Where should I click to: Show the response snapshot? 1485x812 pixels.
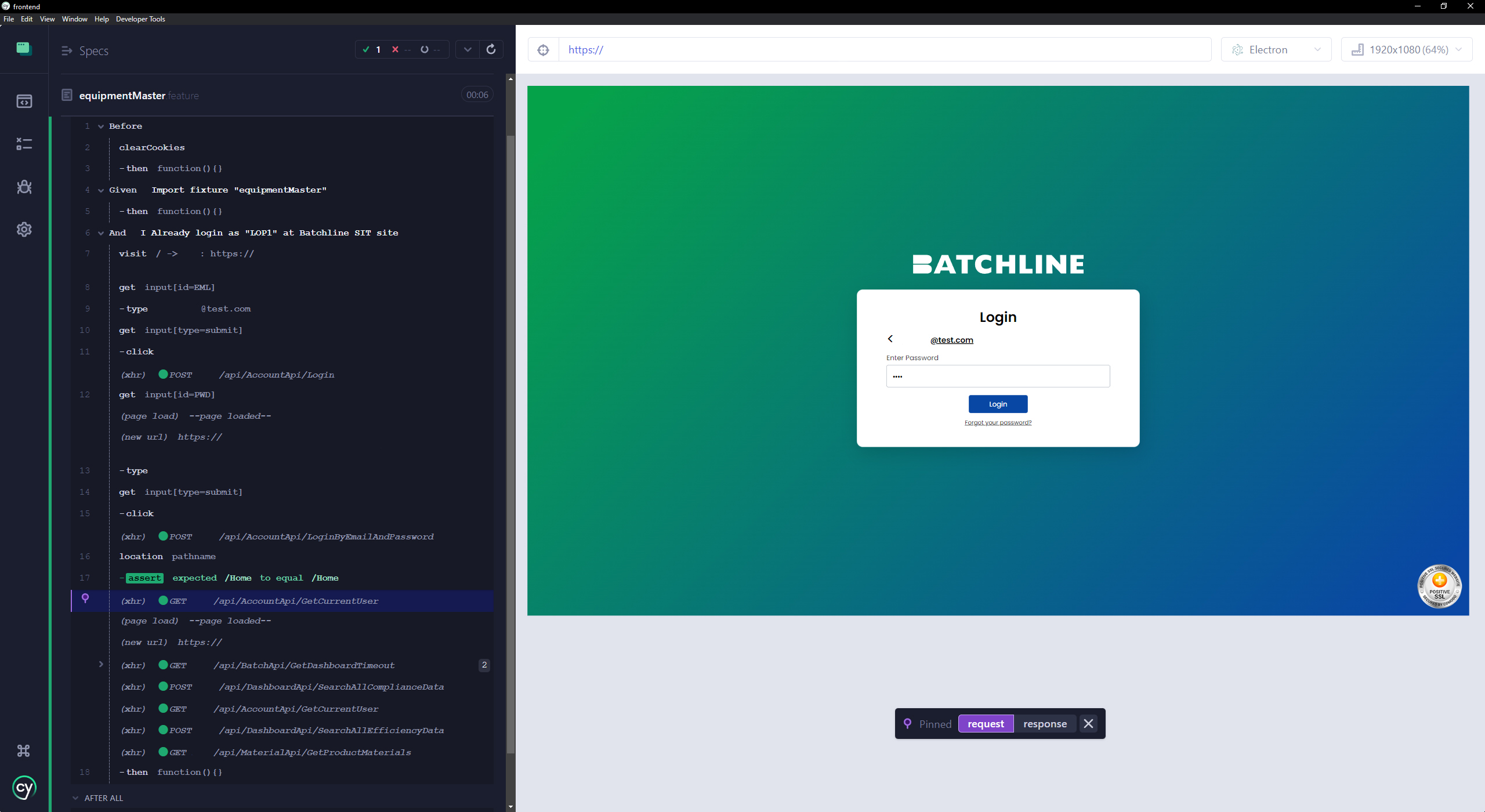click(1045, 724)
